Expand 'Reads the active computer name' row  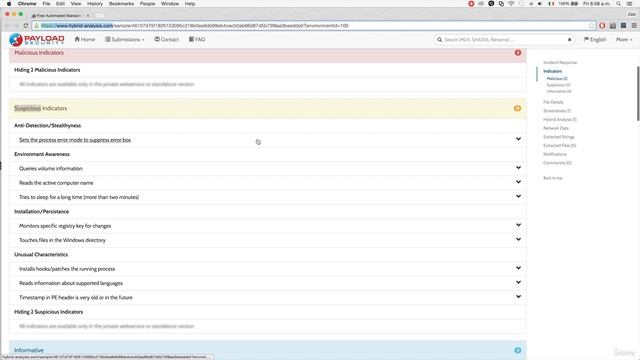pos(518,182)
